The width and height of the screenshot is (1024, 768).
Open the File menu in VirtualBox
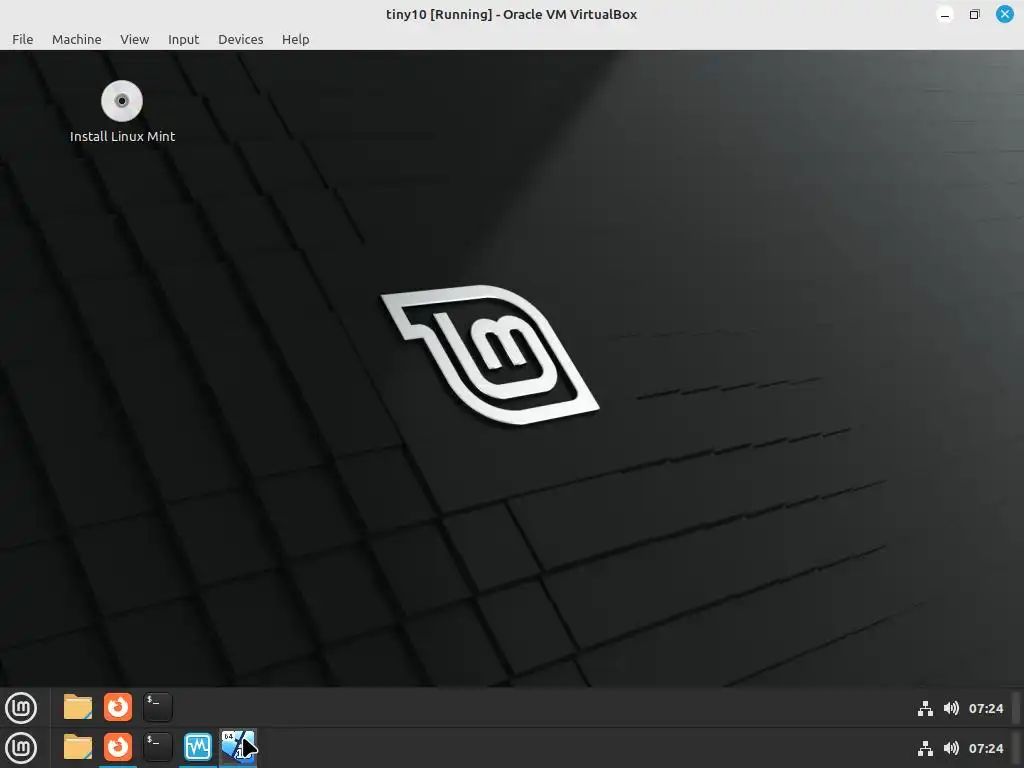22,39
